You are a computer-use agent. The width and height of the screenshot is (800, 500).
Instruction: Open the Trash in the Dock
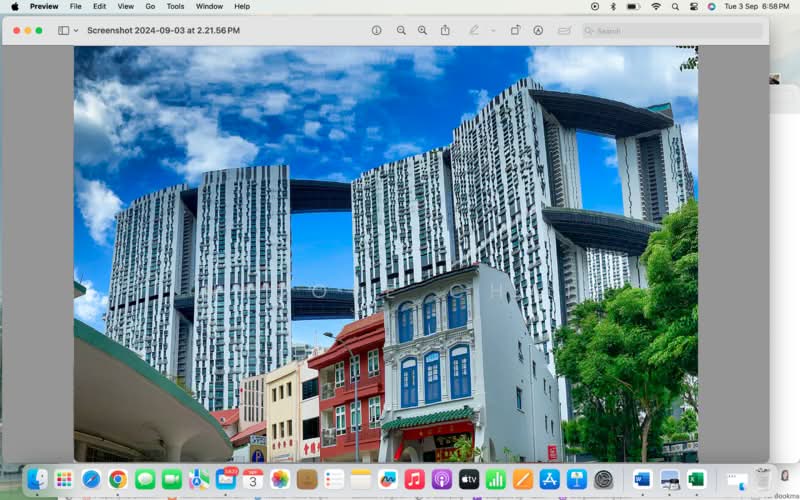click(763, 480)
